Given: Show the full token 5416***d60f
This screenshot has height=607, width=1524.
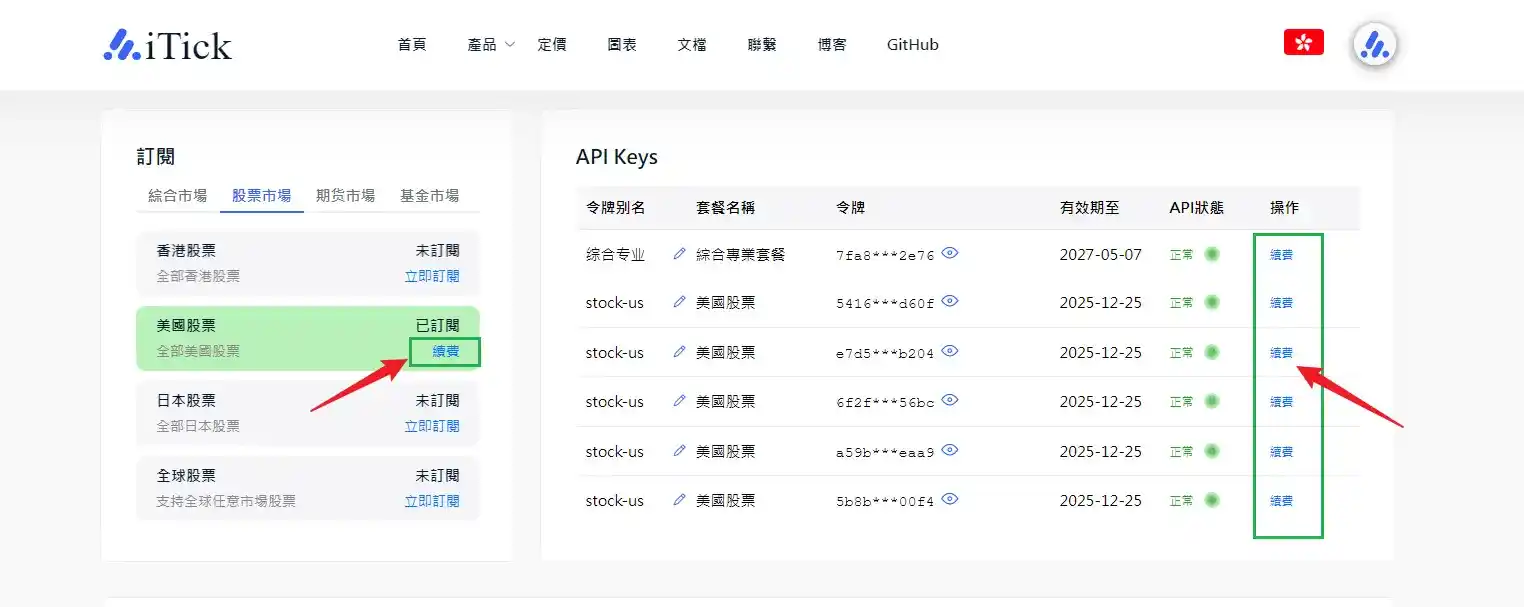Looking at the screenshot, I should coord(950,301).
